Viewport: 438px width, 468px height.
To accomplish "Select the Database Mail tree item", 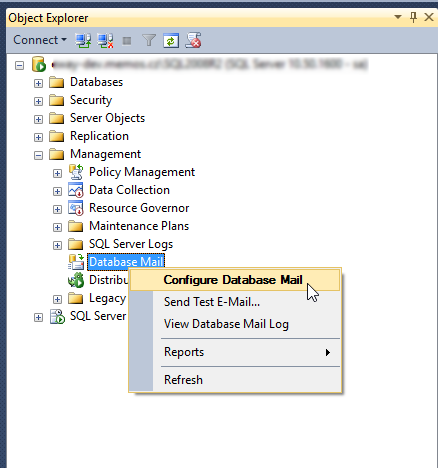I will (x=126, y=262).
